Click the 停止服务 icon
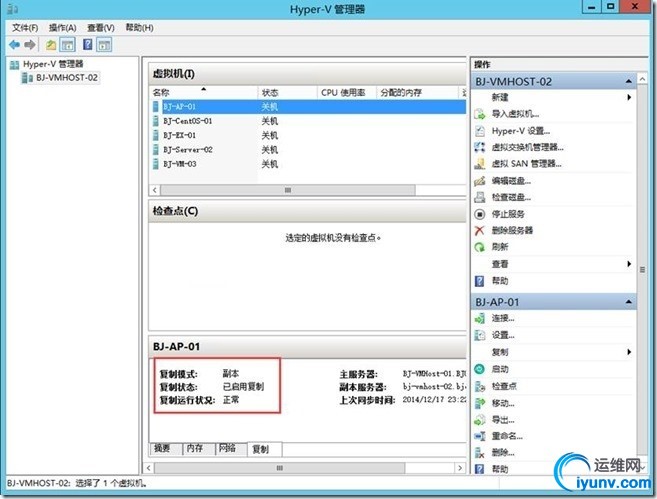The height and width of the screenshot is (499, 657). [x=480, y=214]
